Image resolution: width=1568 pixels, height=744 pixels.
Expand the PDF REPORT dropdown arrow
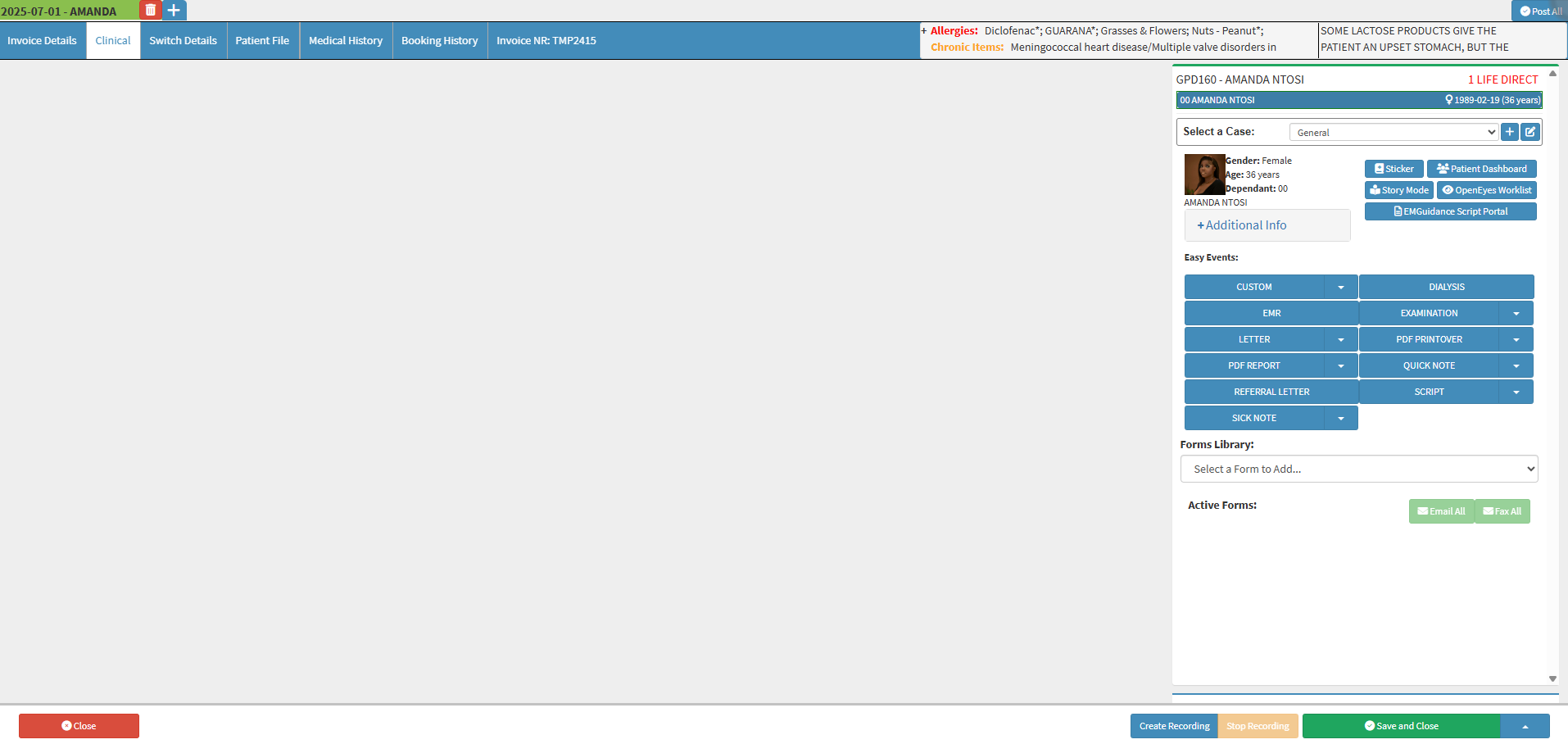click(1341, 365)
